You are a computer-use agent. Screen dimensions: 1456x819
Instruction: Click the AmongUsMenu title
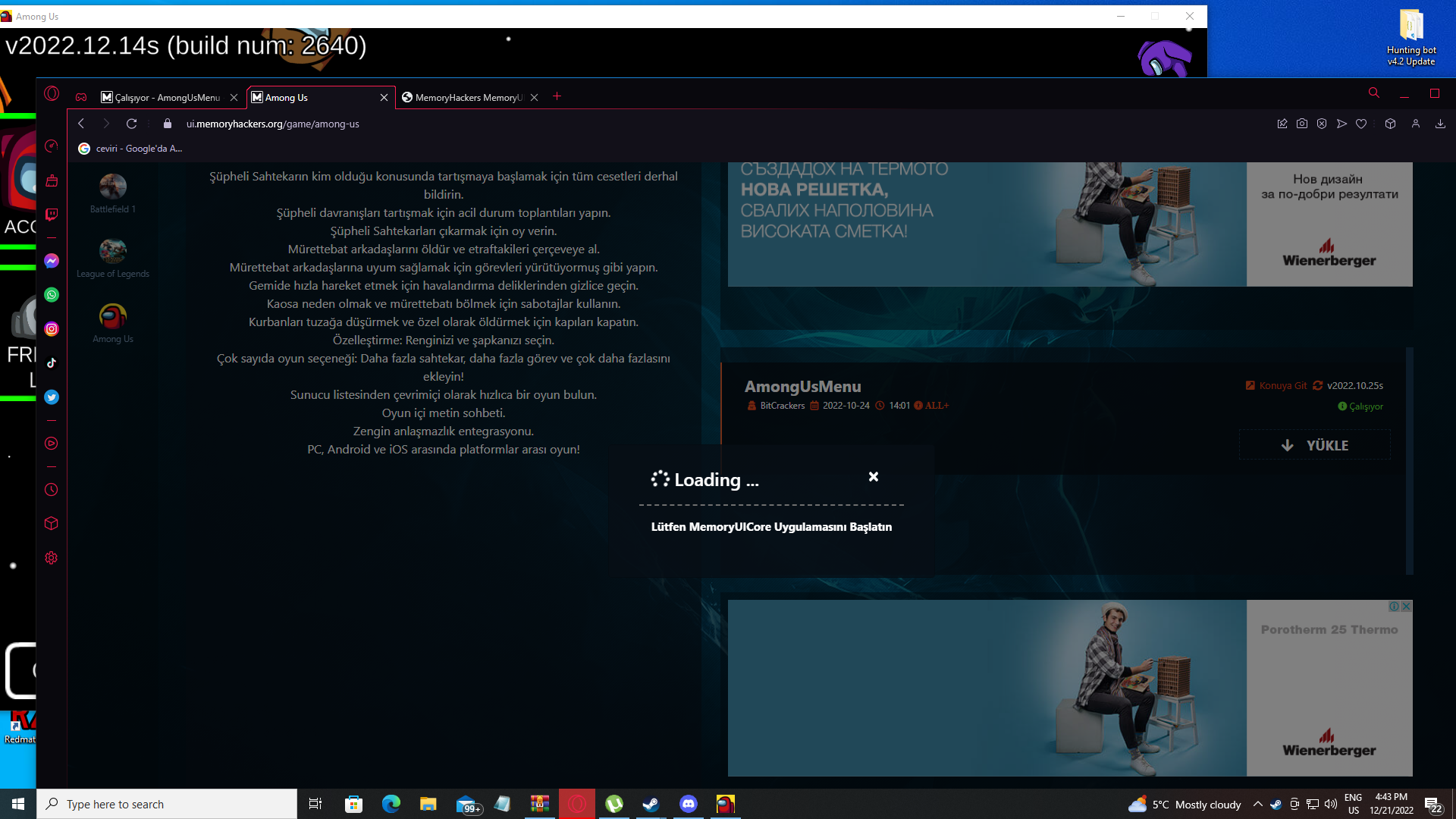pyautogui.click(x=802, y=387)
